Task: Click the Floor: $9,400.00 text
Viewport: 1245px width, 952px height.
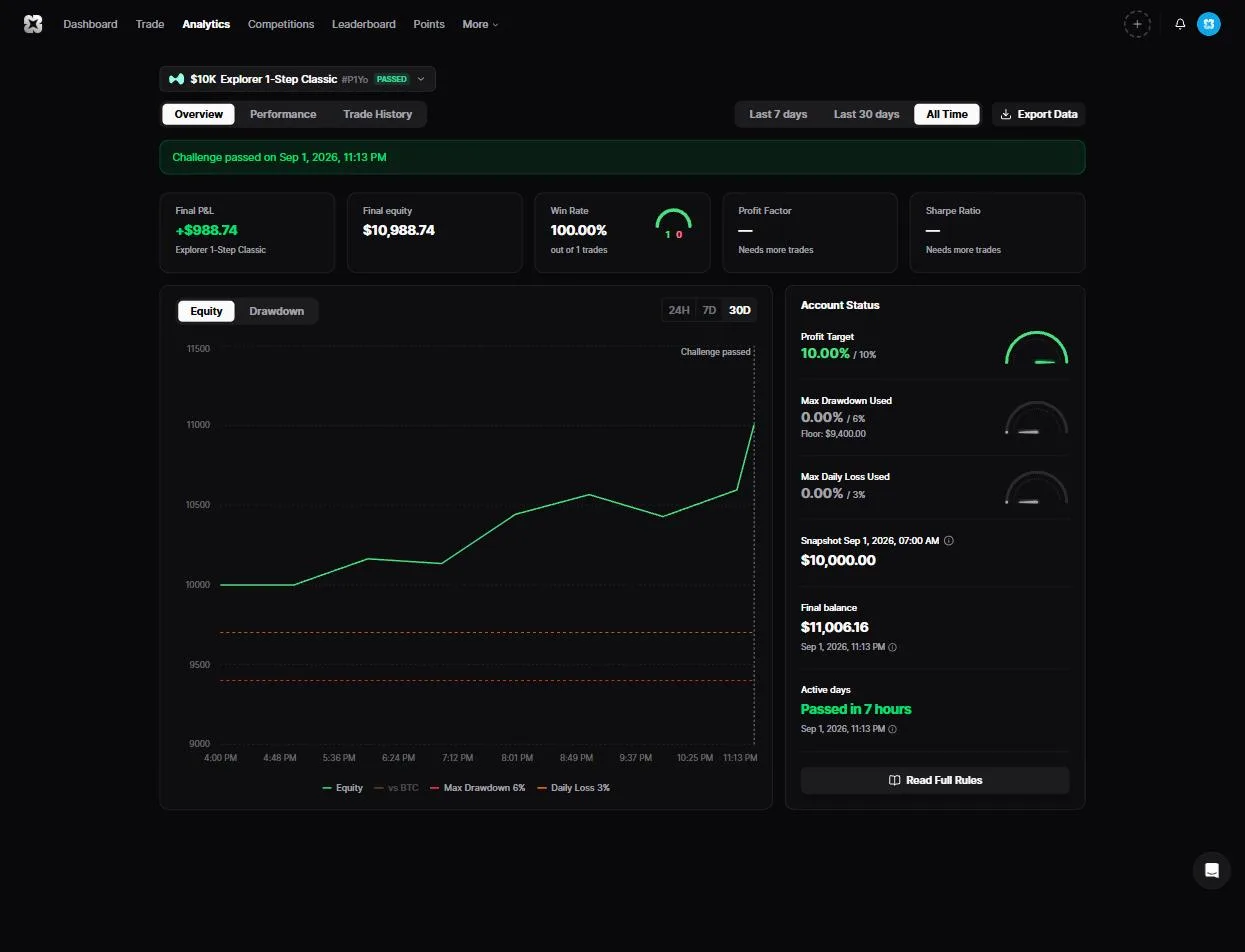Action: (833, 434)
